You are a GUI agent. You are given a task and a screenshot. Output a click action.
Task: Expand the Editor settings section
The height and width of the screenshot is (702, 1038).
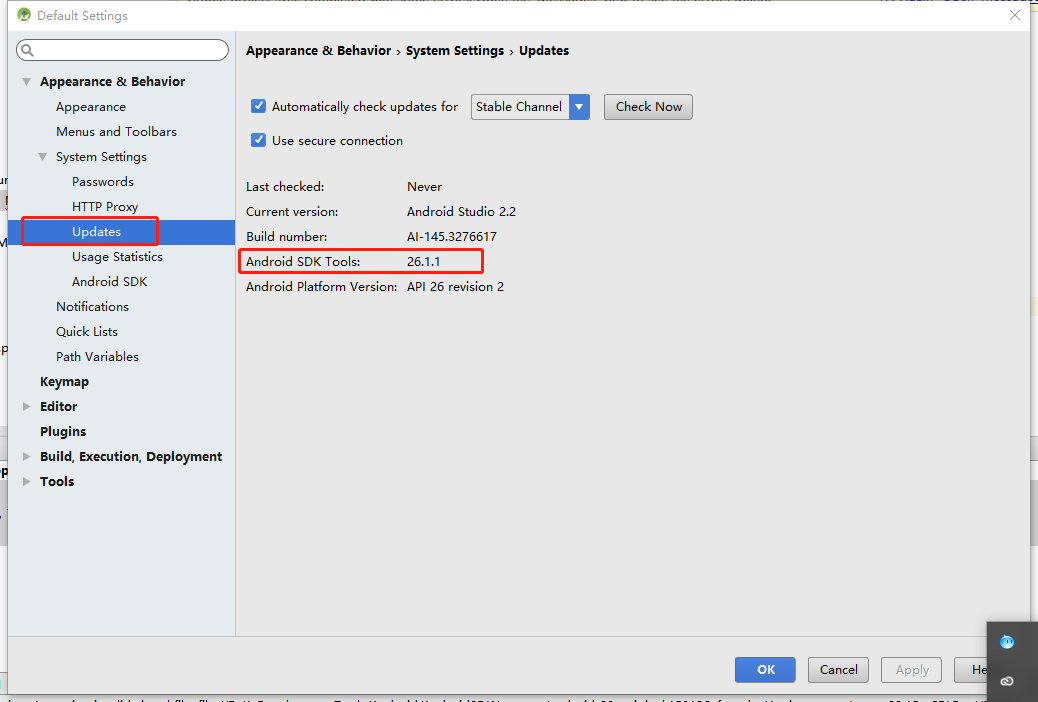26,406
